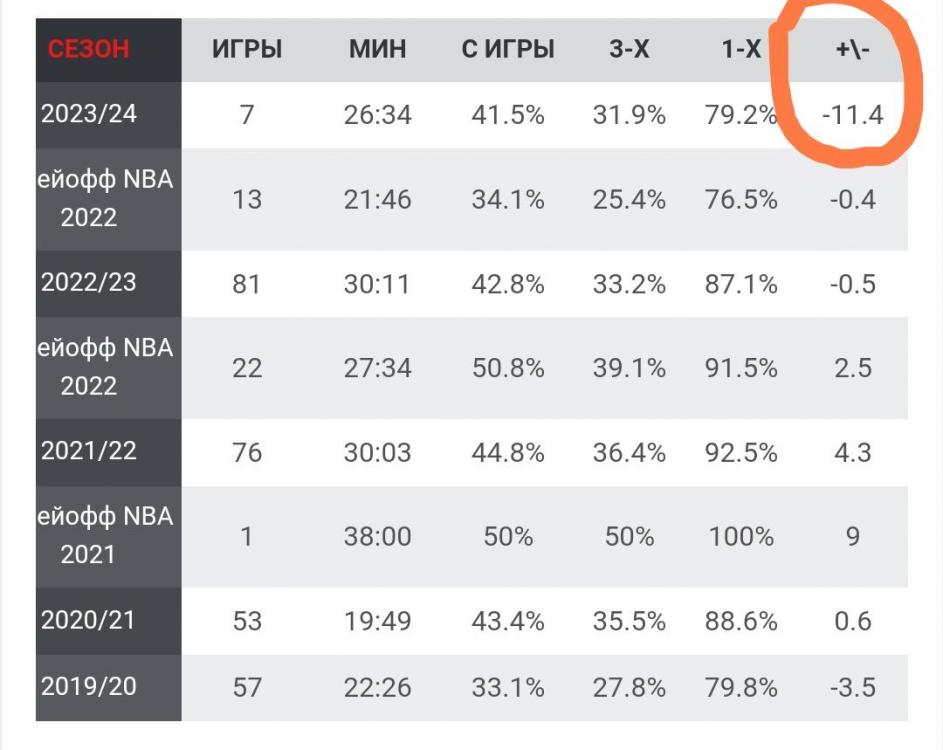This screenshot has height=750, width=943.
Task: Click the 50.8% field goal cell
Action: (x=508, y=368)
